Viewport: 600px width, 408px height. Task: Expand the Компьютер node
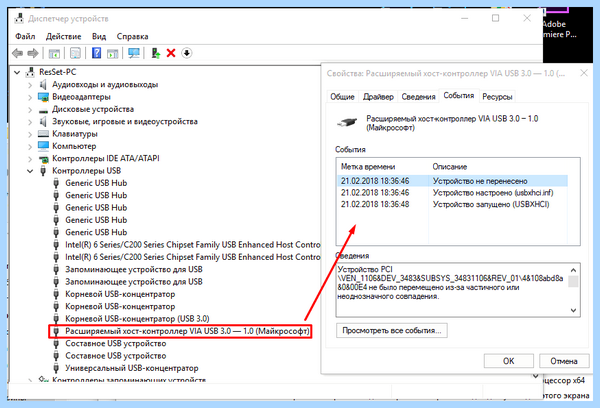[30, 146]
